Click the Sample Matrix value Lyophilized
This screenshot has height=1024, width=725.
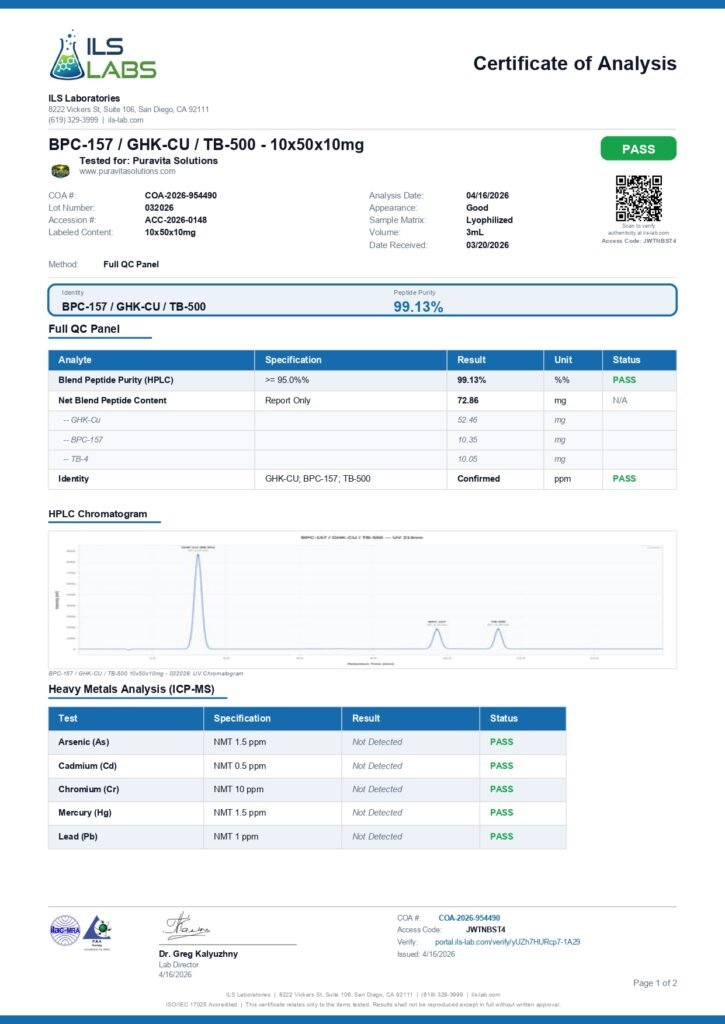pos(489,220)
